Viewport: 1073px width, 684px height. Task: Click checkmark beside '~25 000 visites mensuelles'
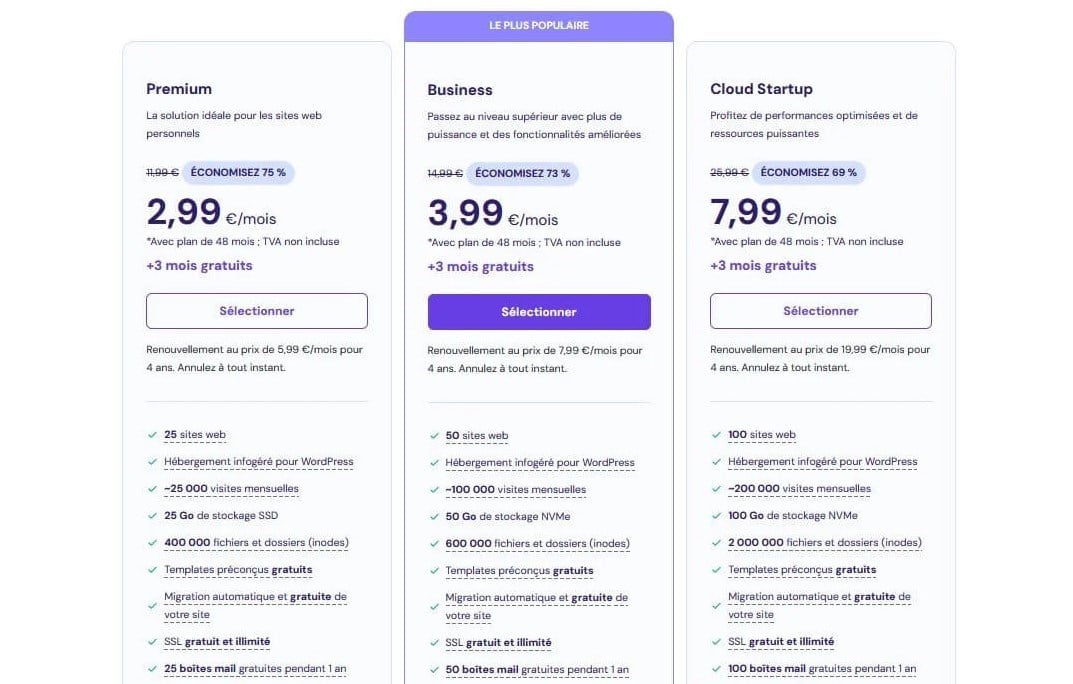point(153,489)
